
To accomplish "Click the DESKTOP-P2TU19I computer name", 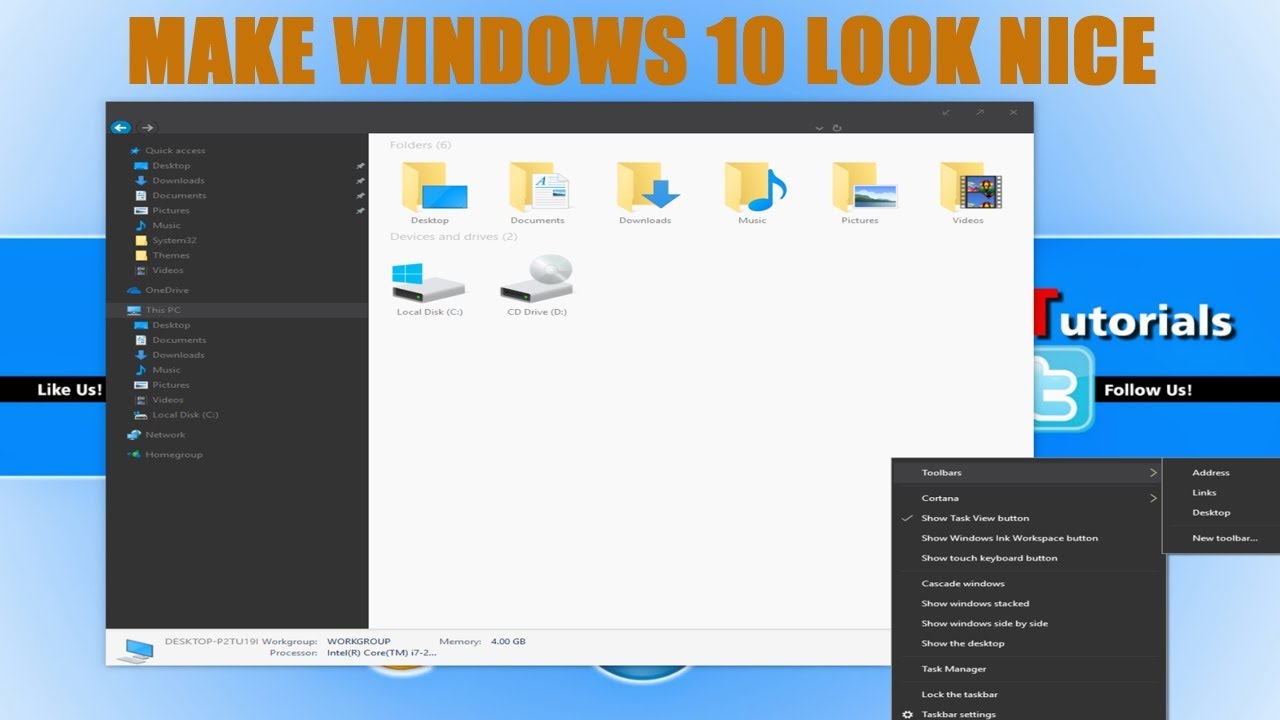I will [214, 641].
